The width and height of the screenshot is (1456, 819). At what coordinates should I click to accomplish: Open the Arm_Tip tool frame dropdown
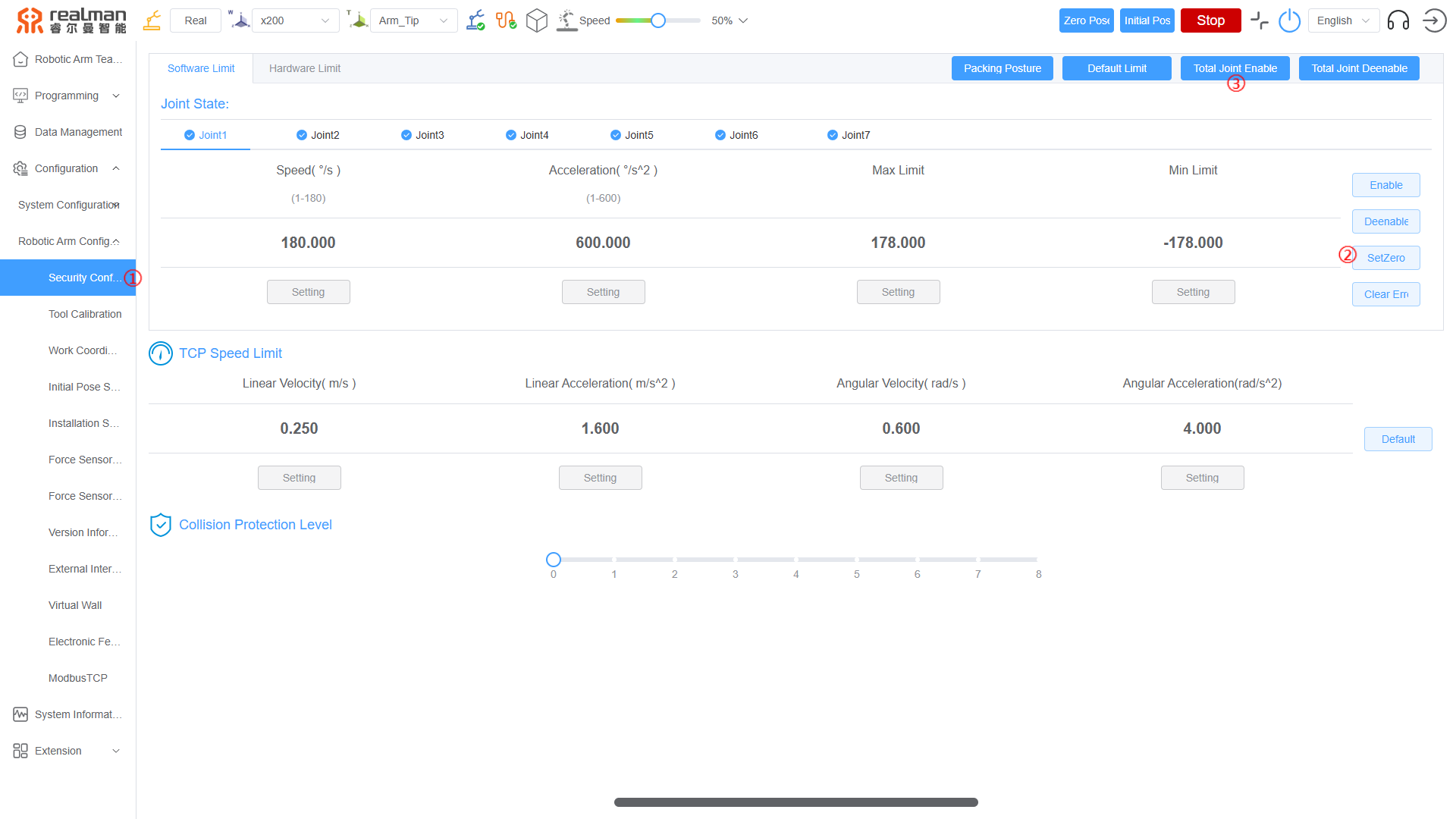(x=413, y=20)
